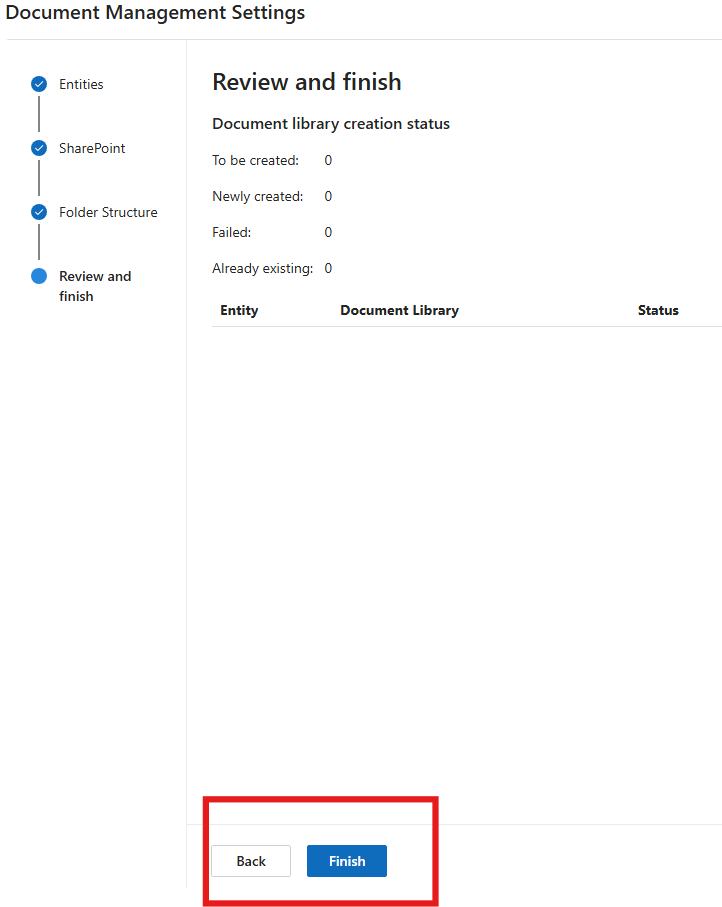Click the Newly created count value

[x=328, y=196]
